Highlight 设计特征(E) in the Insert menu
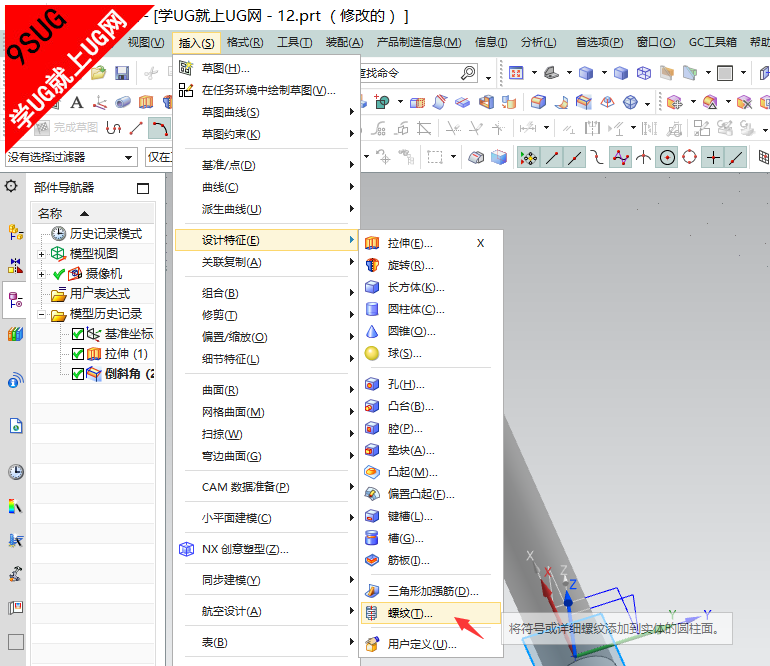The image size is (770, 666). tap(266, 240)
